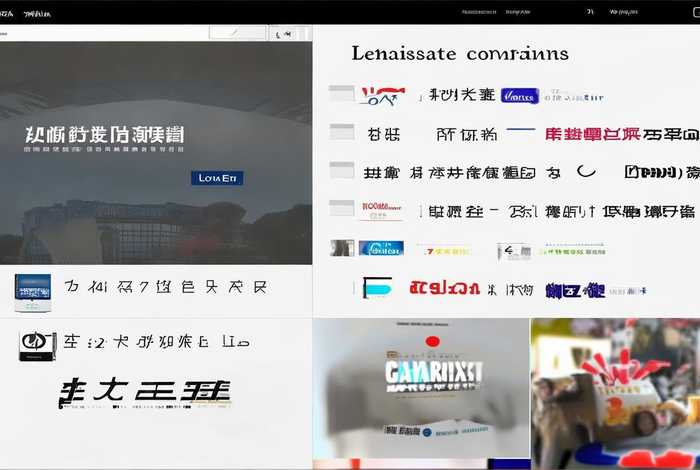Open the dark building hero banner image
Image resolution: width=700 pixels, height=470 pixels.
156,153
